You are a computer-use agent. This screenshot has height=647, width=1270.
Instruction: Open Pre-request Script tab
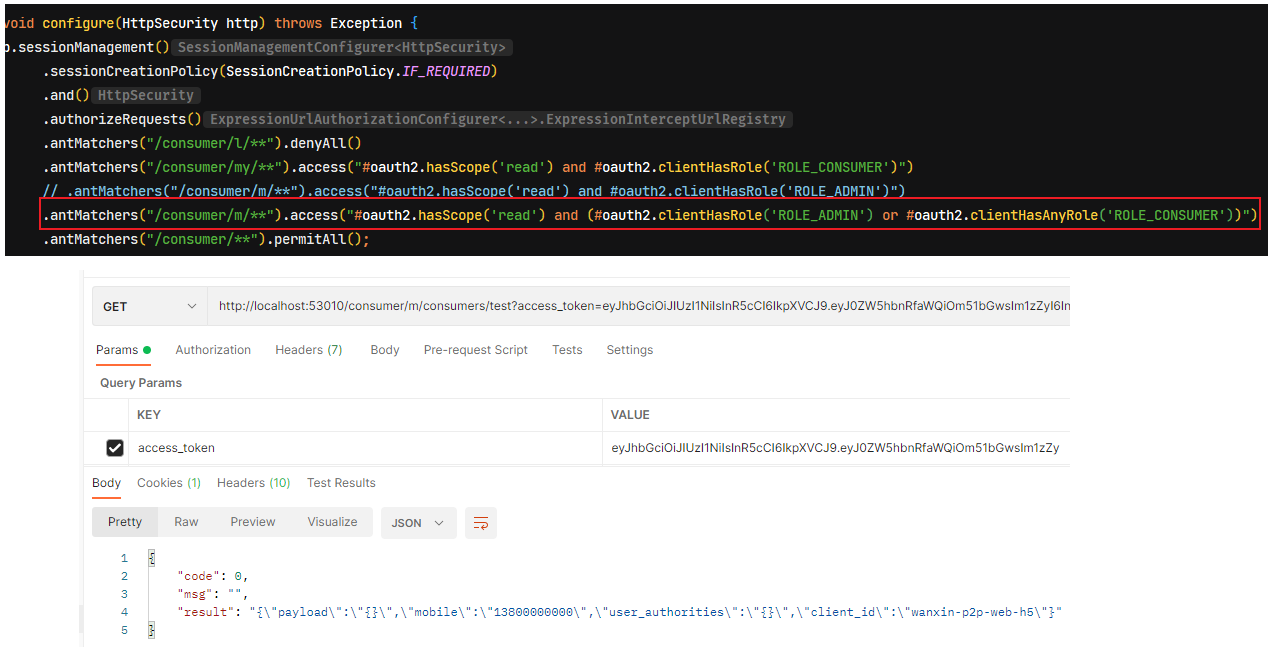476,350
